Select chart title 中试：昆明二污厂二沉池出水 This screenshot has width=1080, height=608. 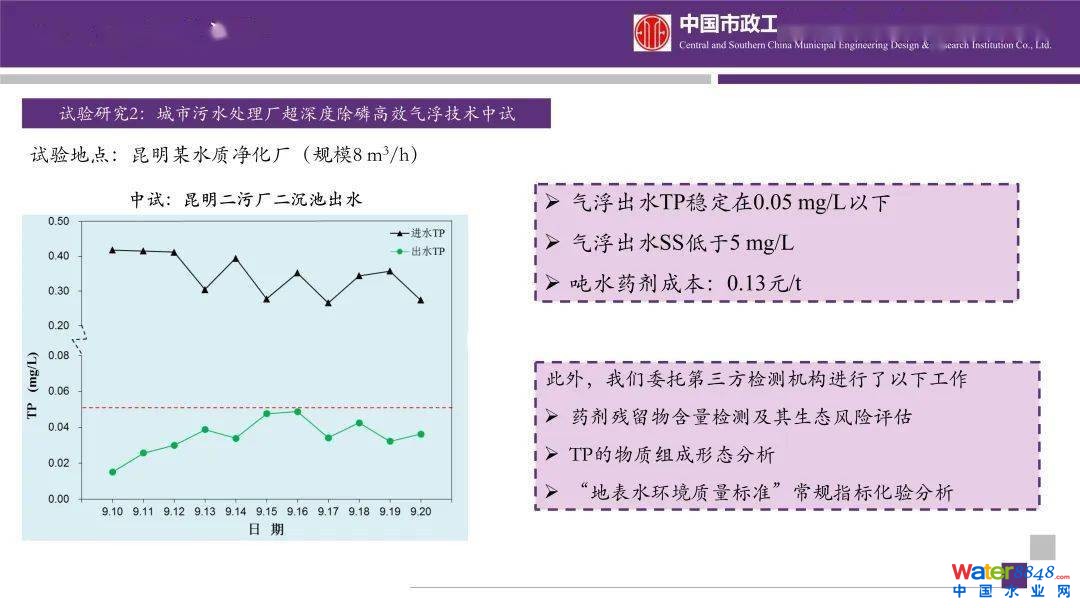[245, 199]
